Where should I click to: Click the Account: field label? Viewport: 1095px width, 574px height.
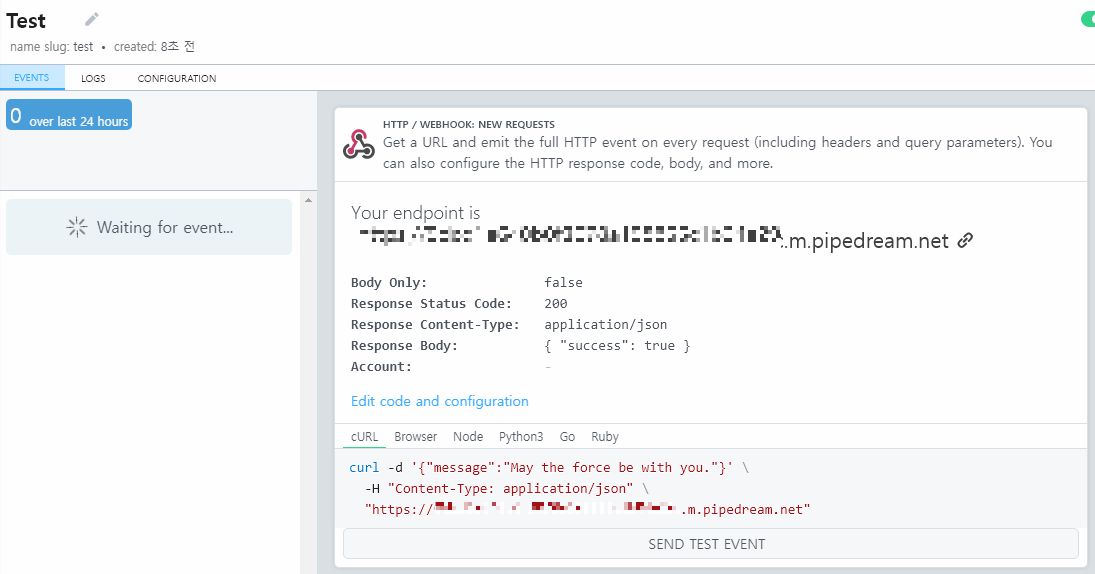[x=381, y=367]
